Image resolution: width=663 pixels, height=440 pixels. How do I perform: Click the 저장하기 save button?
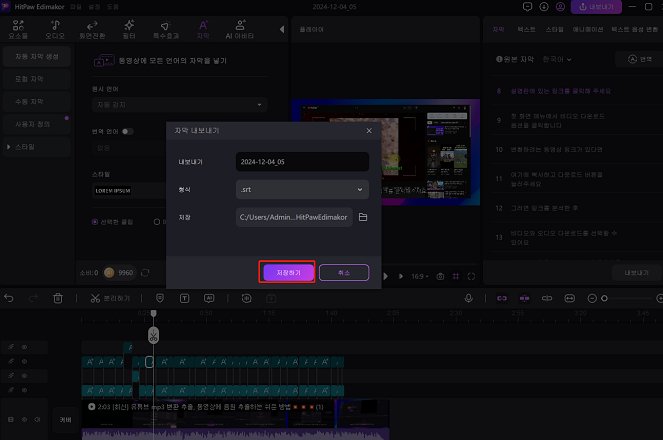click(x=288, y=272)
